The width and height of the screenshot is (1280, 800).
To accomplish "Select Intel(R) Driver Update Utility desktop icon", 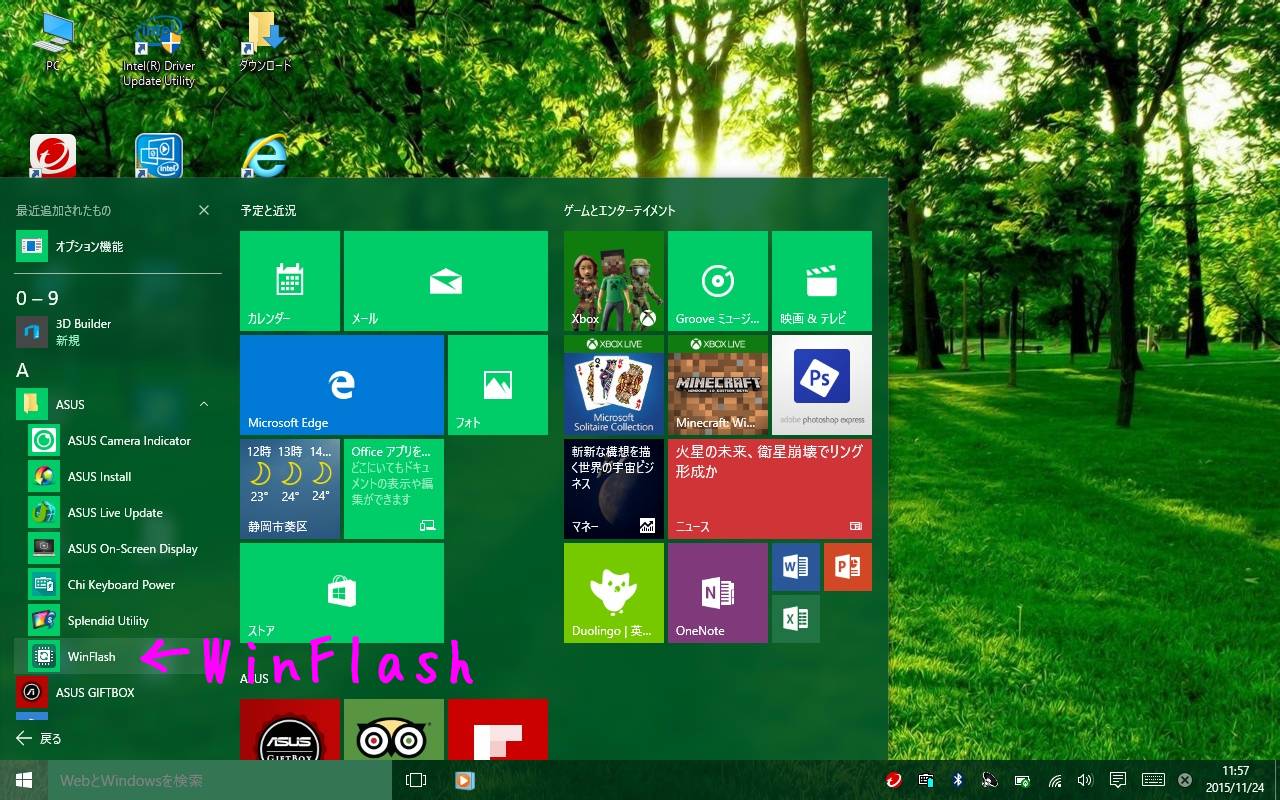I will click(158, 50).
